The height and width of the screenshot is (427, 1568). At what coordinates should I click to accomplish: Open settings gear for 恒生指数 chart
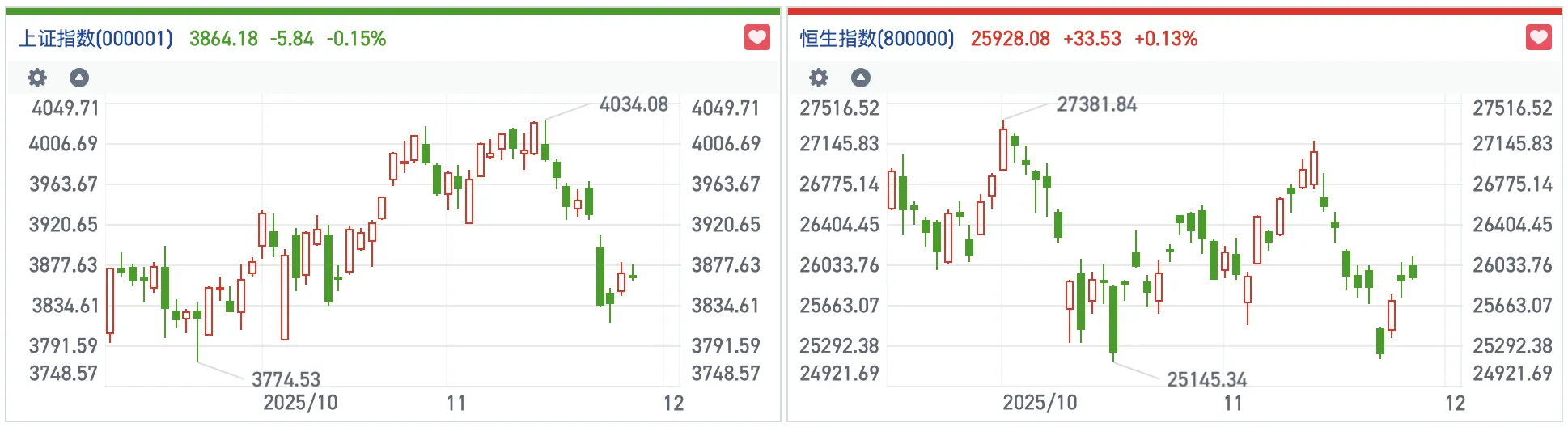(819, 78)
